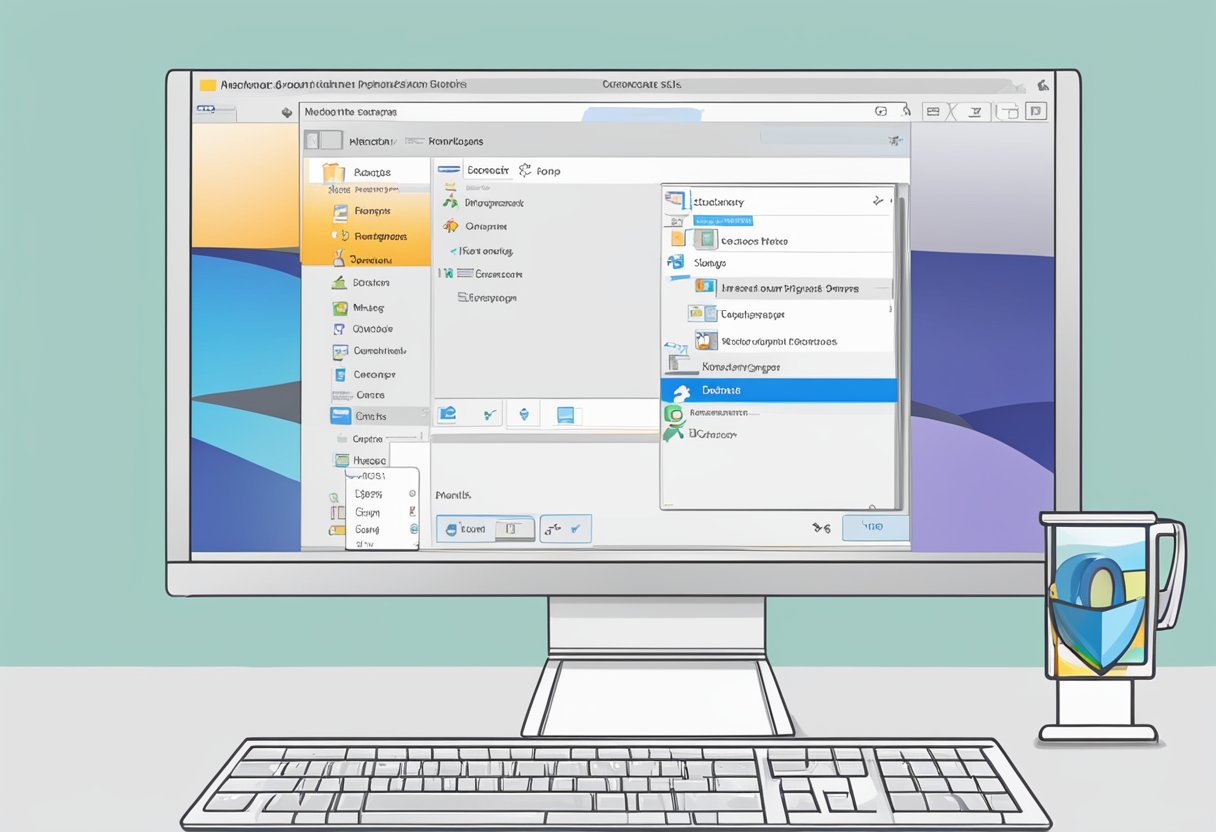The image size is (1216, 832).
Task: Click the blue monitor icon in the middle toolbar
Action: click(565, 414)
